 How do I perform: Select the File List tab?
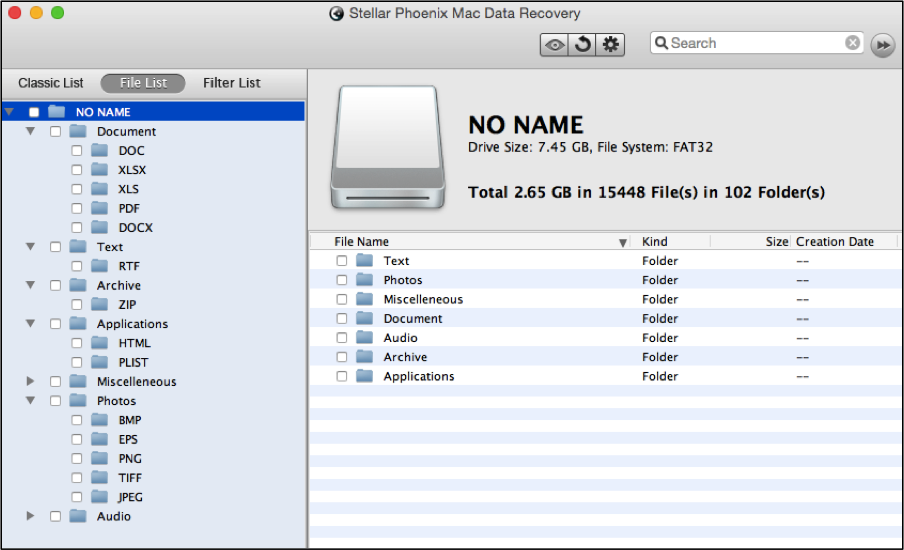pos(143,83)
